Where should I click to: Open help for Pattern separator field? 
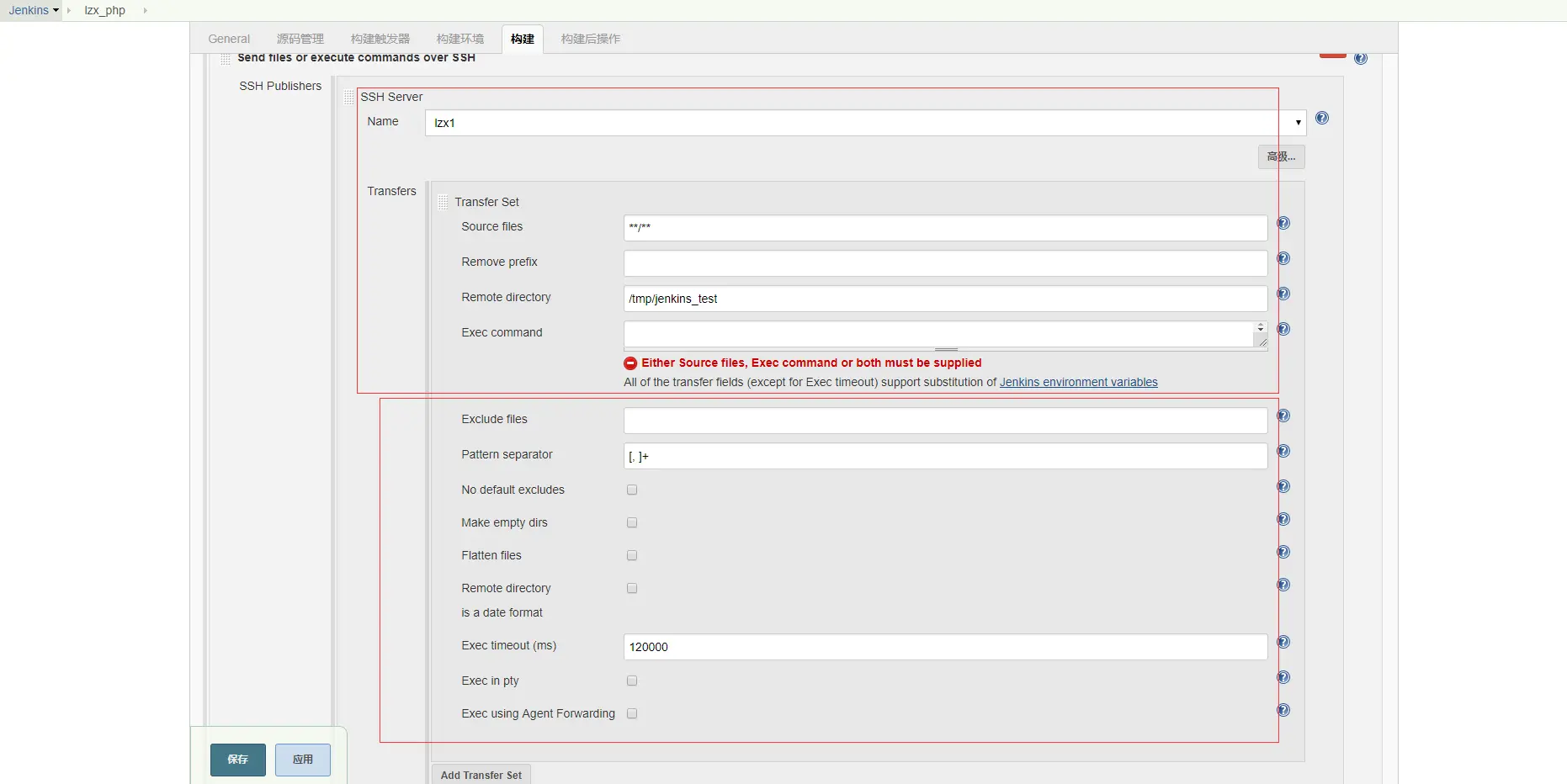coord(1283,451)
